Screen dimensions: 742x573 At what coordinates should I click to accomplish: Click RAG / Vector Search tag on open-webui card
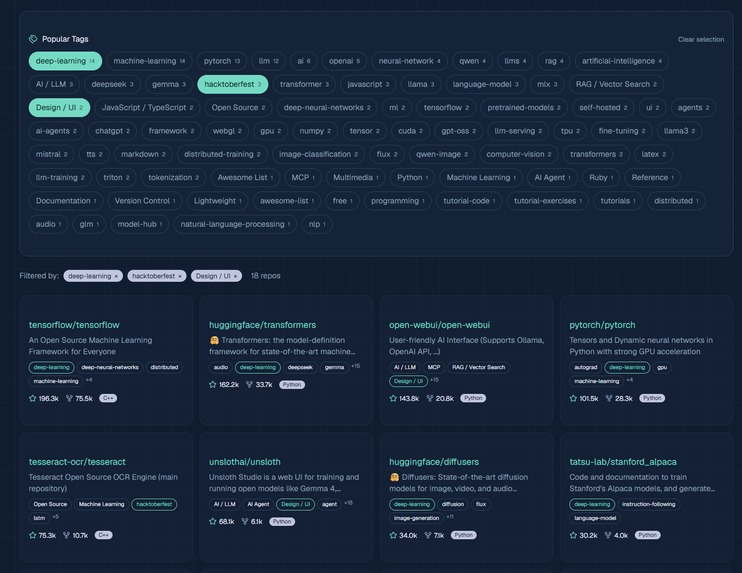(x=478, y=367)
